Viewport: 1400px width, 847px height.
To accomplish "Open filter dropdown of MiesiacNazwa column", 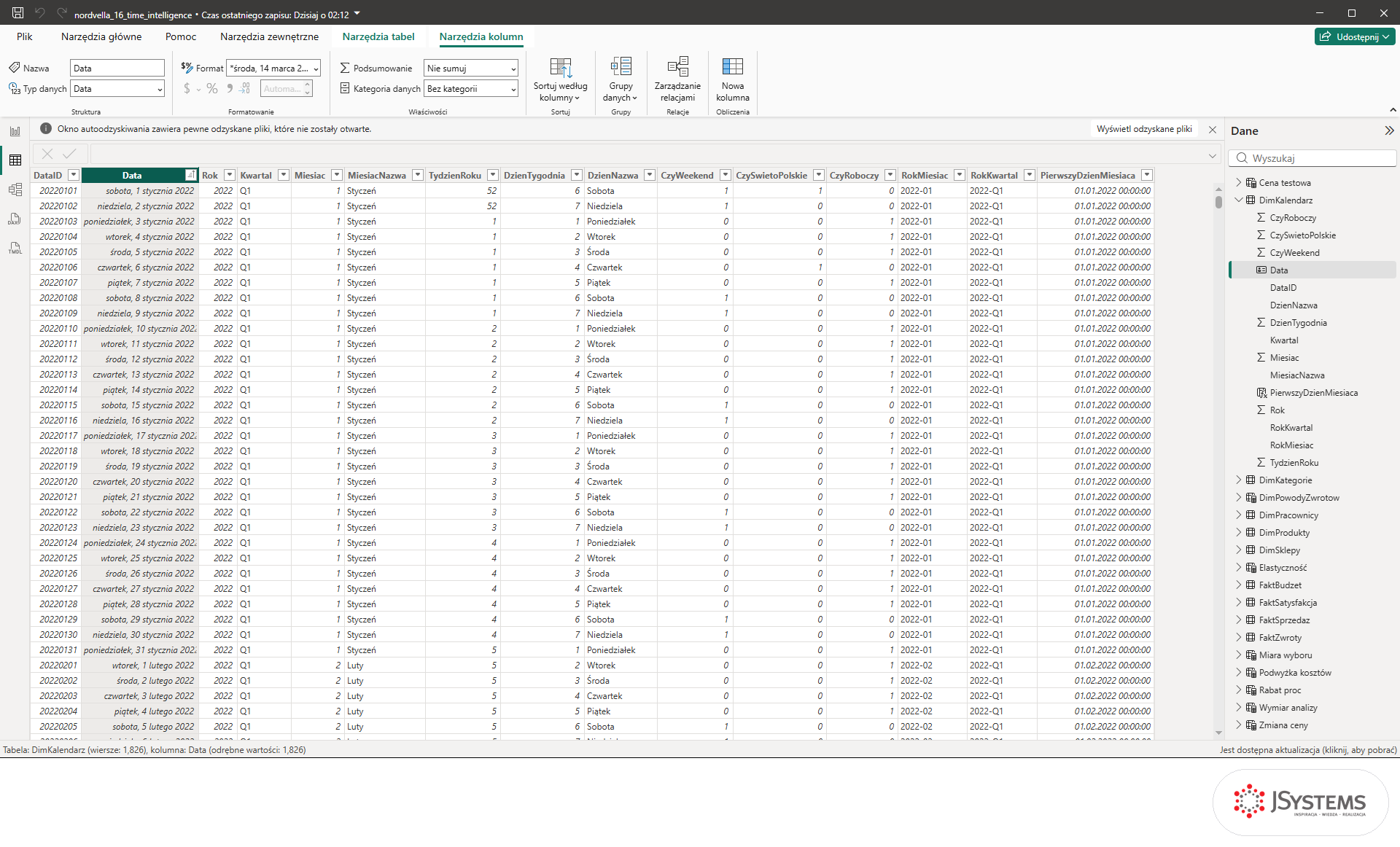I will click(418, 175).
